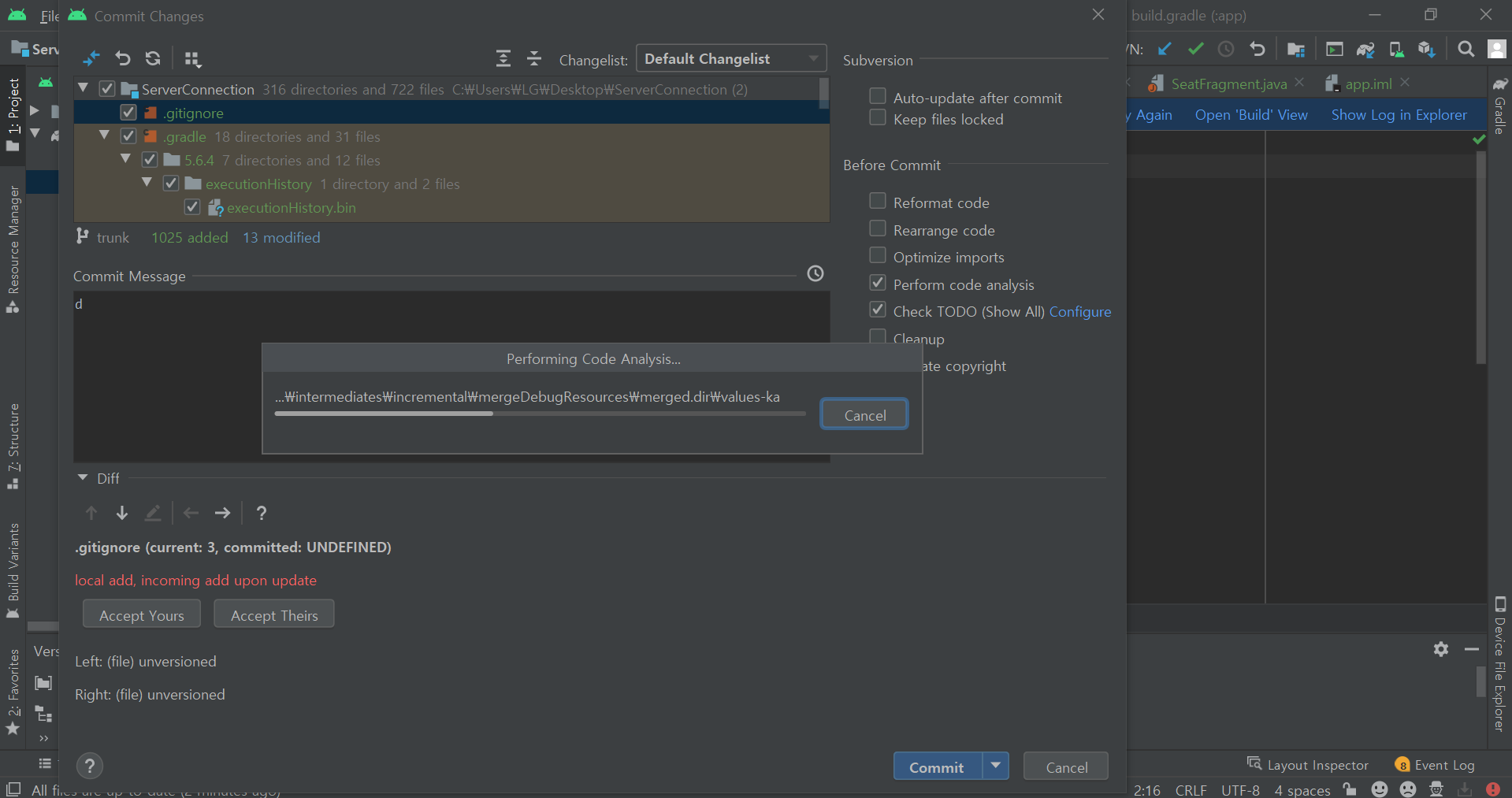The width and height of the screenshot is (1512, 798).
Task: Enable Auto-update after commit
Action: coord(878,96)
